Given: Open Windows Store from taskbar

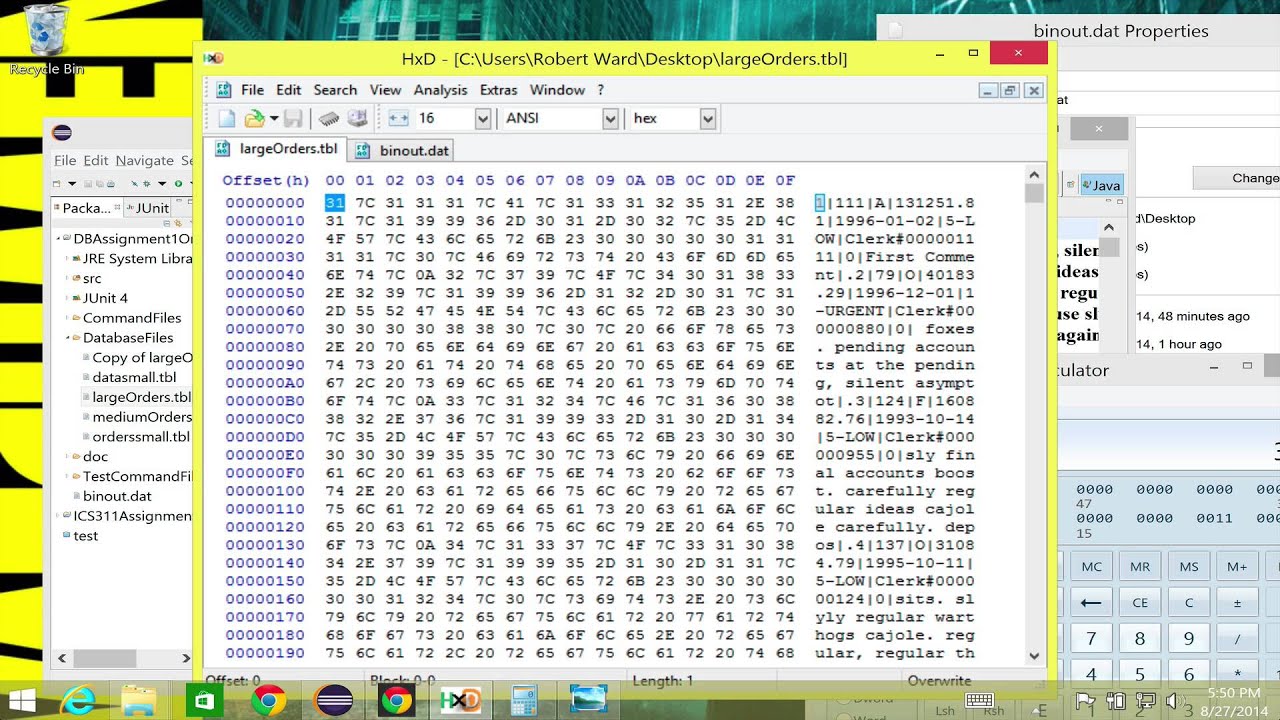Looking at the screenshot, I should coord(204,700).
